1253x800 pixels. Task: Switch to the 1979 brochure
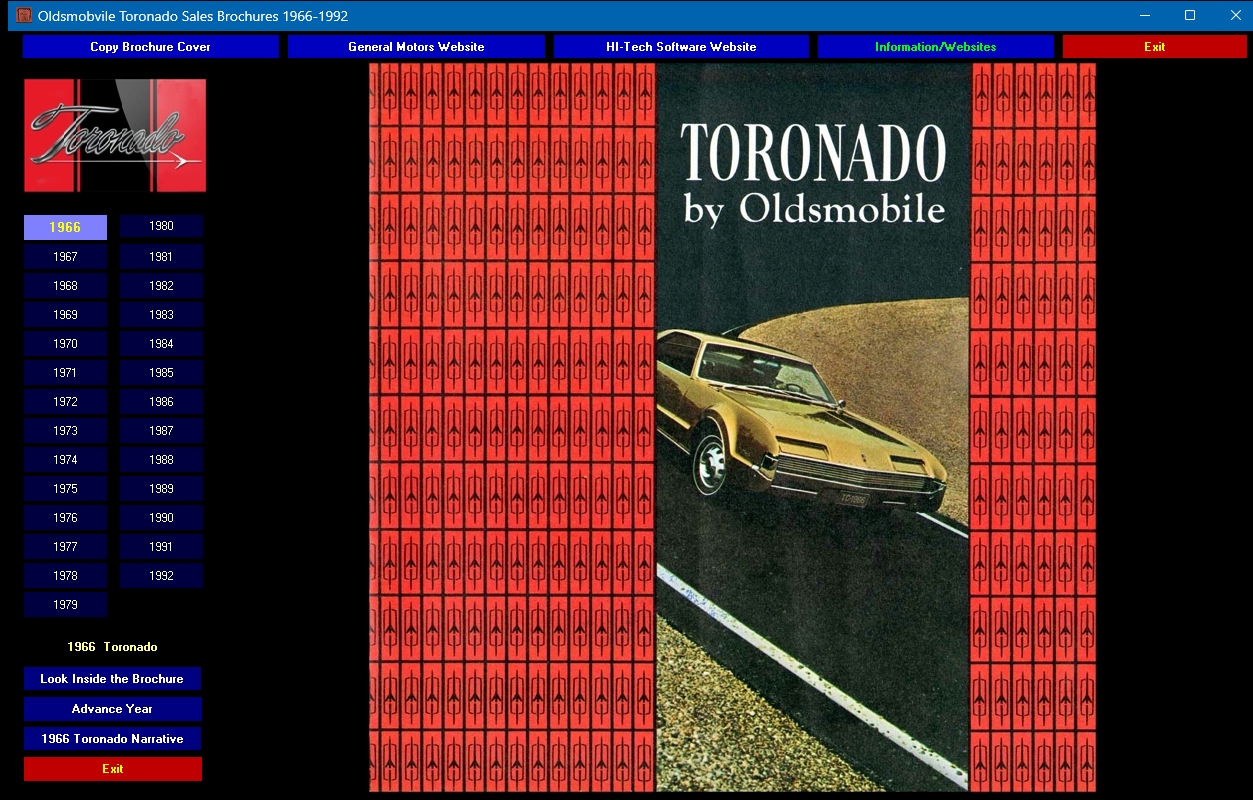tap(65, 605)
